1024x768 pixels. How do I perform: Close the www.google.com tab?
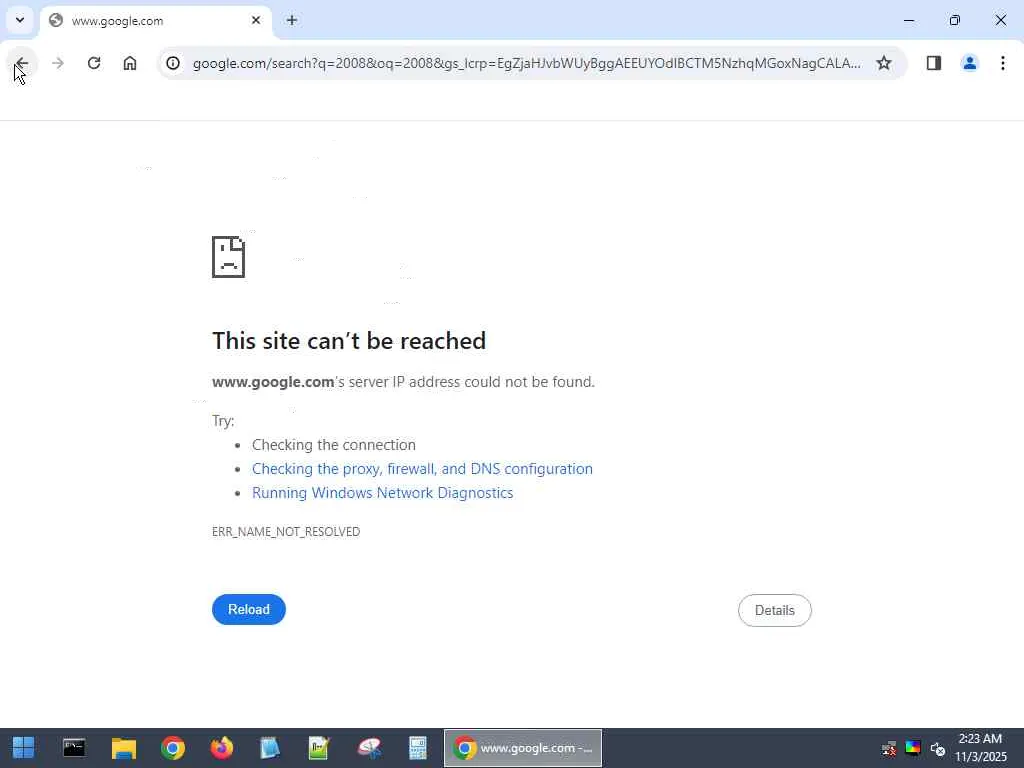pos(256,20)
